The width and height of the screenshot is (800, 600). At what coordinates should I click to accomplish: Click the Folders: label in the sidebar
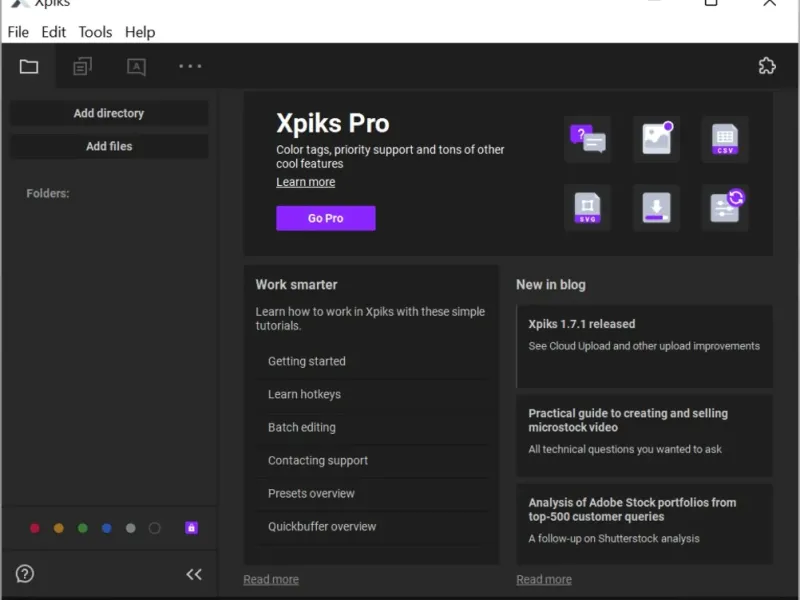point(48,193)
